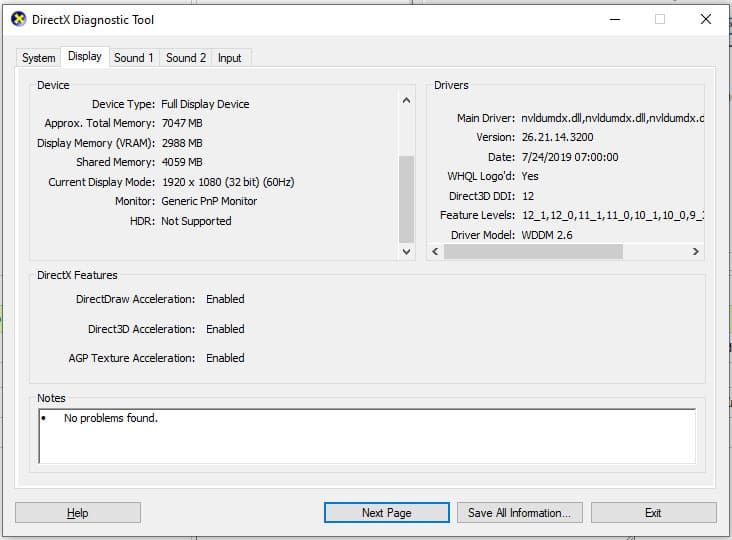
Task: Click the Feature Levels '12_1,12_0,11_1' value
Action: [x=612, y=215]
